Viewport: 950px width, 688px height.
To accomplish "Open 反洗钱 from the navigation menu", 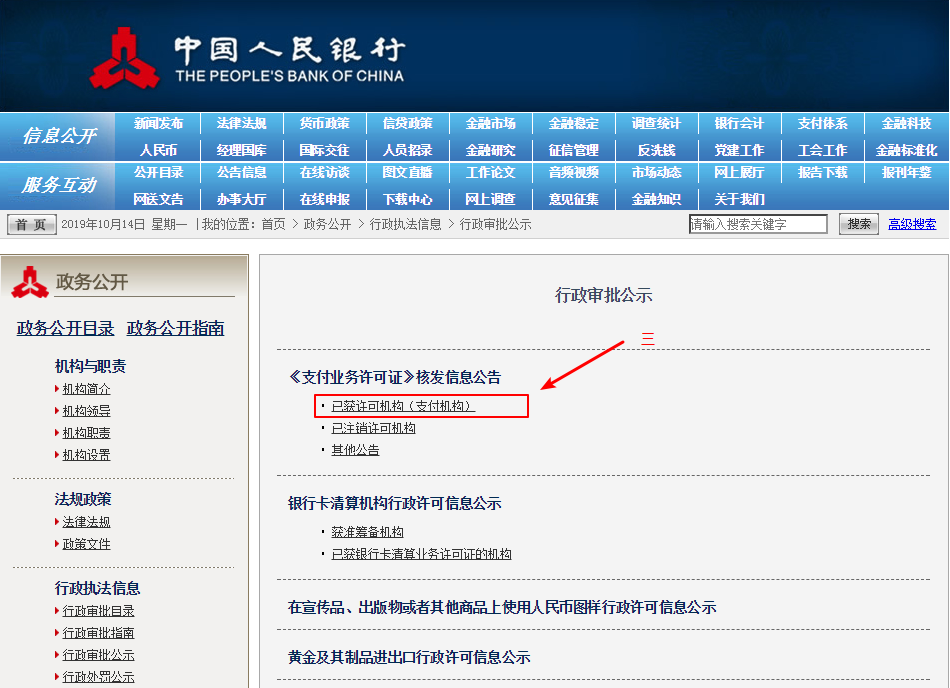I will [x=656, y=150].
